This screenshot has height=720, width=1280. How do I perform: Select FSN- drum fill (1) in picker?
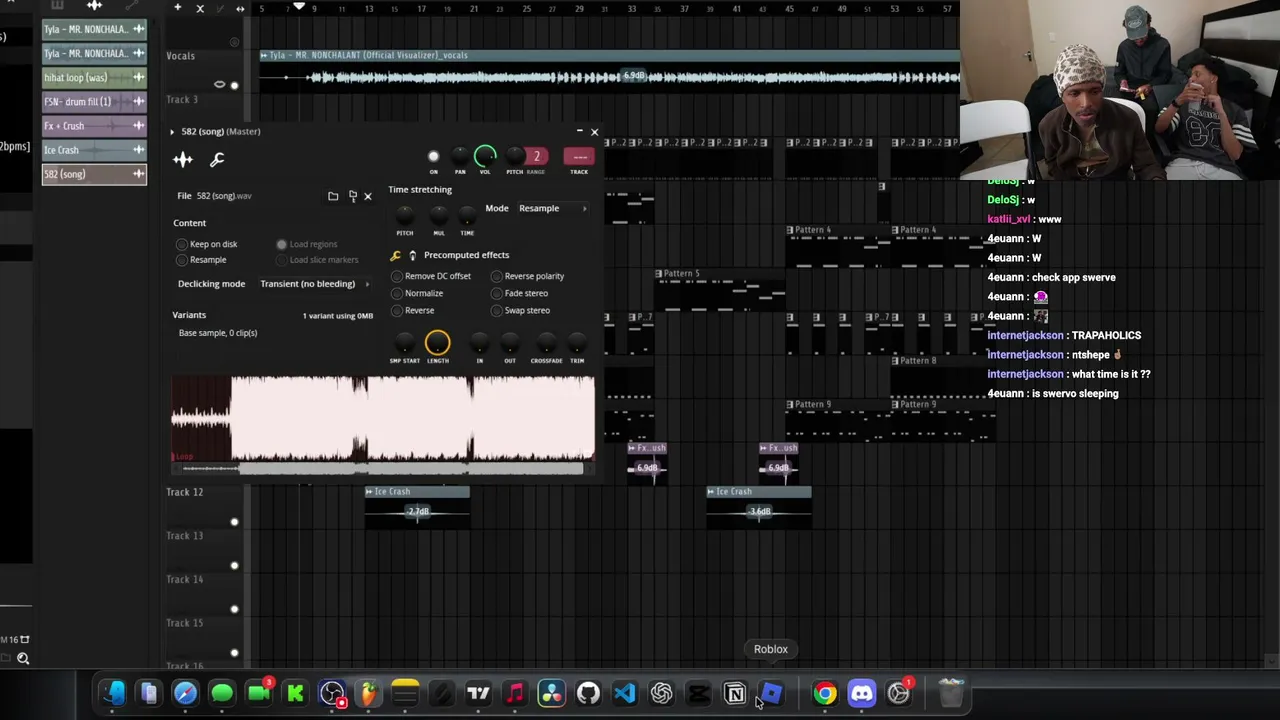point(94,101)
